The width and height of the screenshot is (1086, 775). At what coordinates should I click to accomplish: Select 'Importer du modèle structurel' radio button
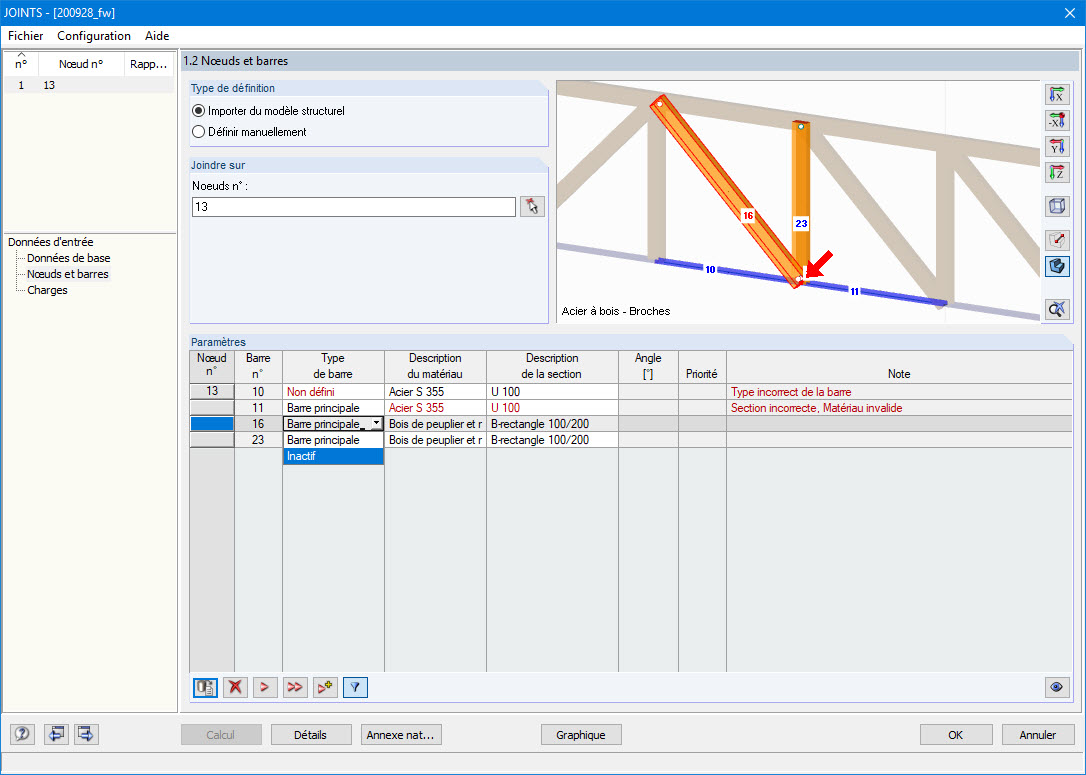coord(198,111)
